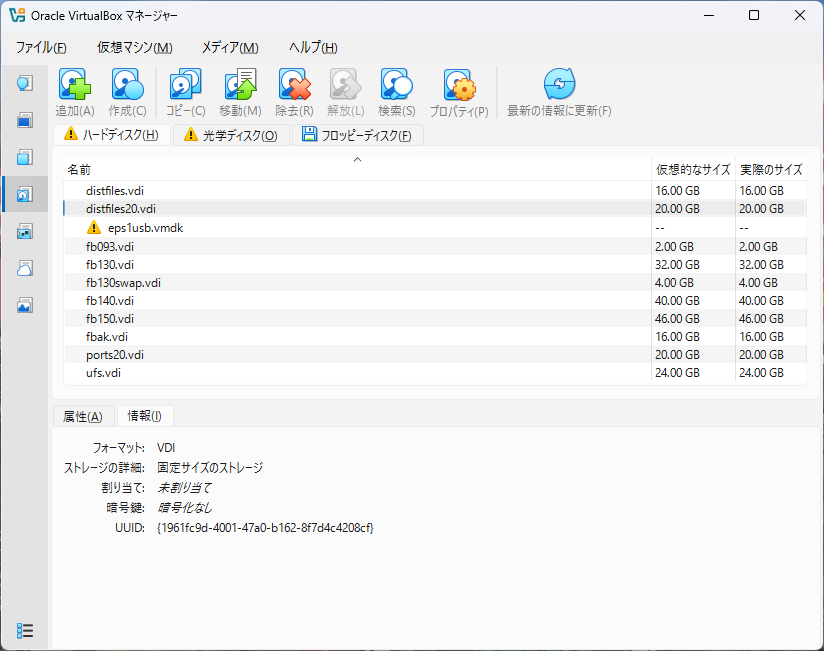Sort by the 実際のサイズ column header
Screen dimensions: 824x651
(x=771, y=169)
